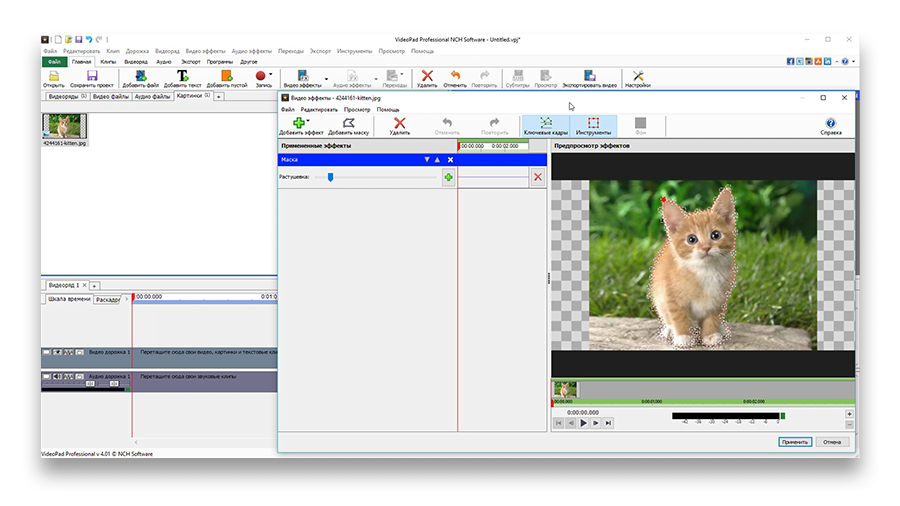The width and height of the screenshot is (900, 506).
Task: Switch to Аудио ribbon tab
Action: 164,62
